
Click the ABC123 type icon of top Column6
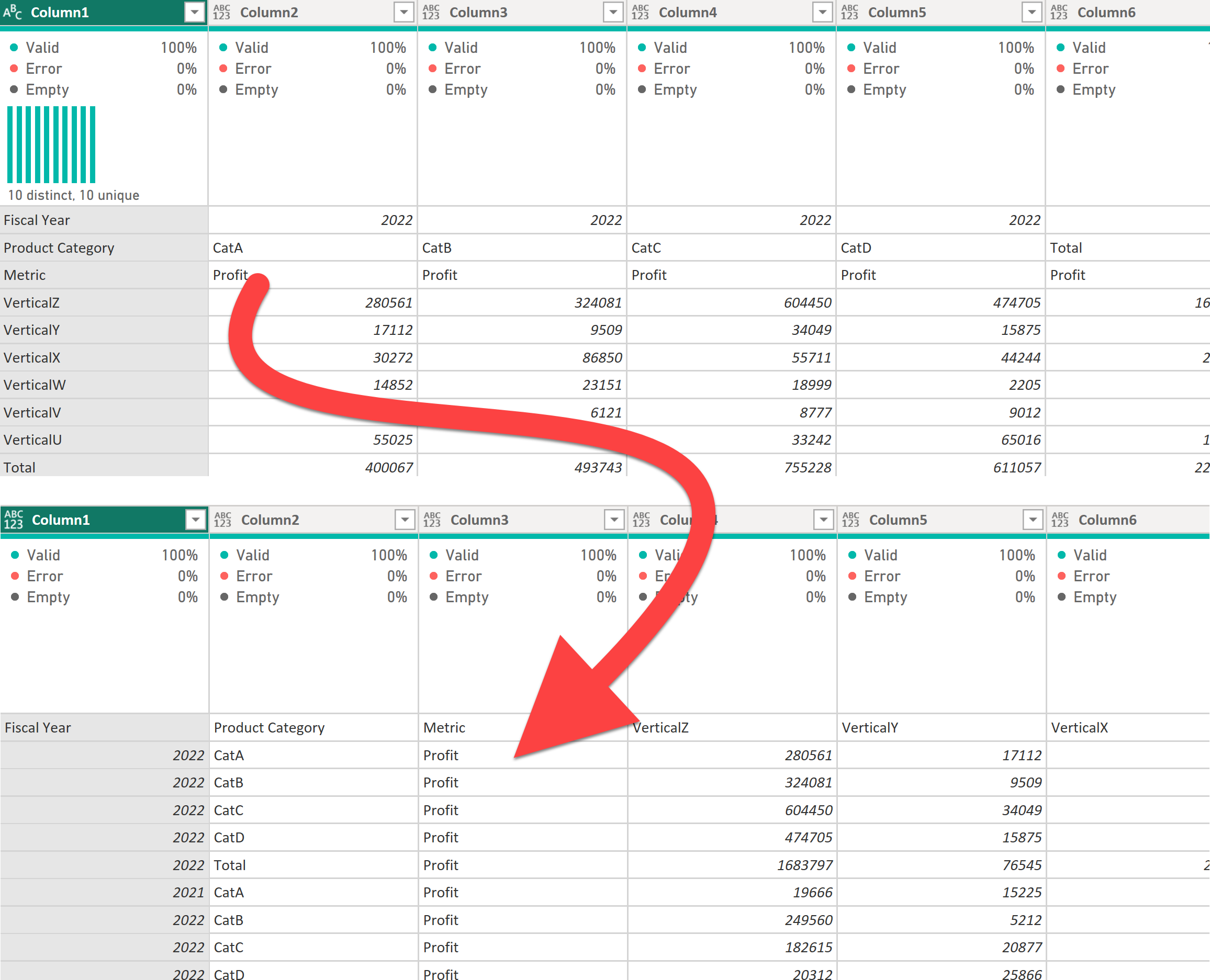tap(1059, 12)
